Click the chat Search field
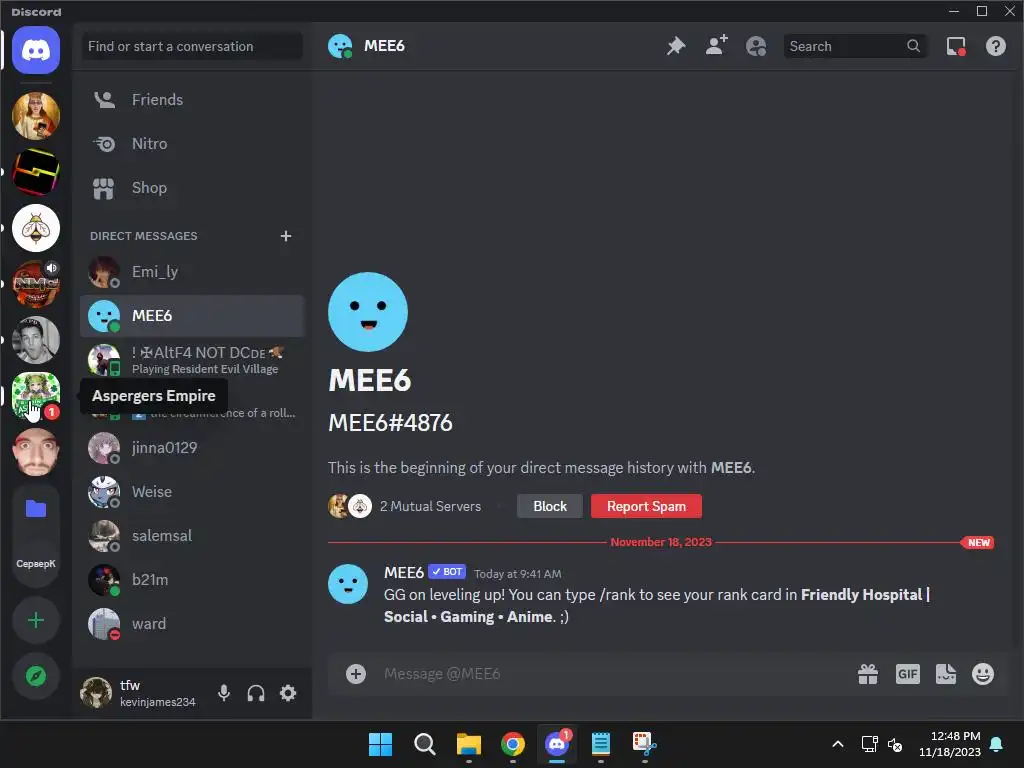 click(x=855, y=46)
